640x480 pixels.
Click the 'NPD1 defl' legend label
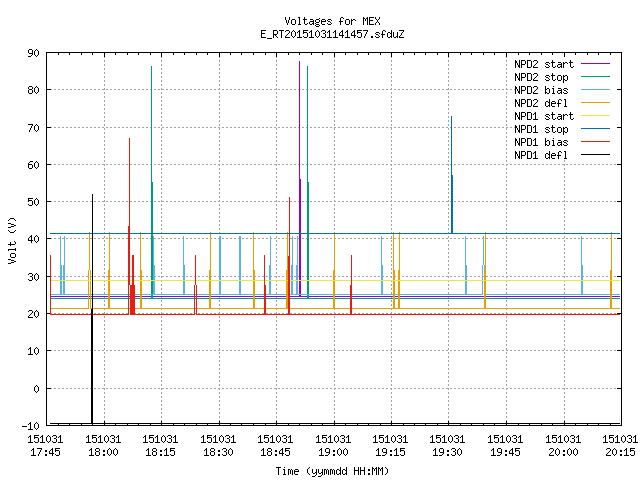coord(541,156)
